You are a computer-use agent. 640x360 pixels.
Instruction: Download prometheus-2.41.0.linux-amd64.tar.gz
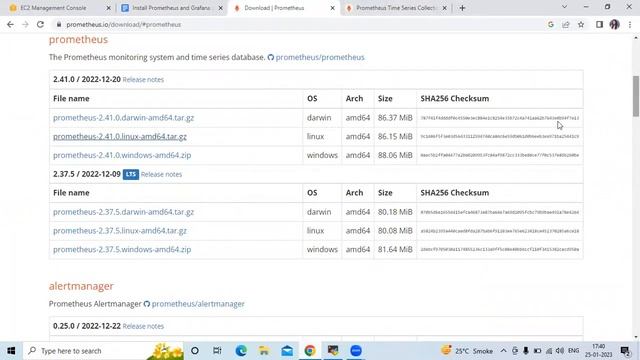[120, 137]
